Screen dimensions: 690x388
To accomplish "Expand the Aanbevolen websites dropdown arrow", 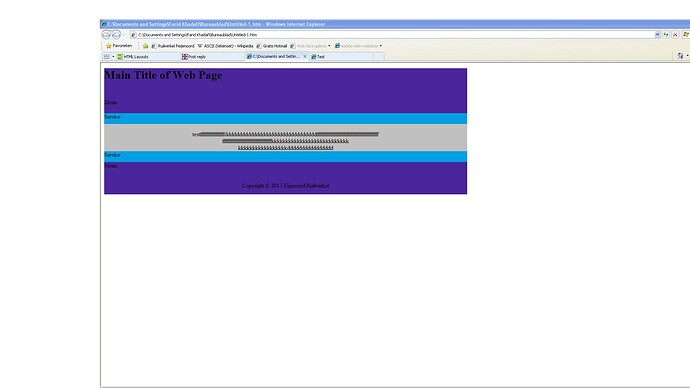I will tap(381, 46).
